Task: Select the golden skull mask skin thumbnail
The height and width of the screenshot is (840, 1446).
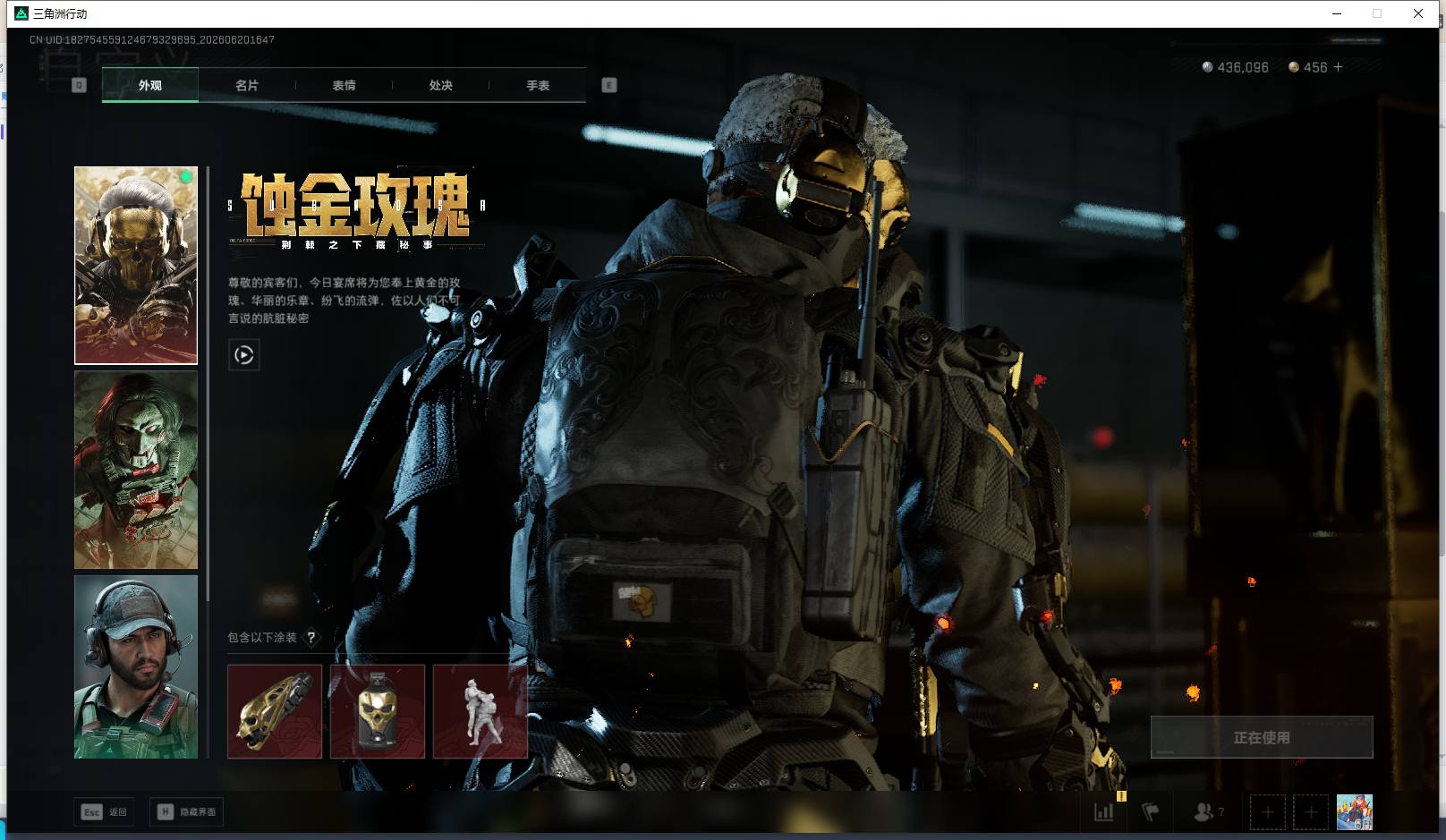Action: 136,266
